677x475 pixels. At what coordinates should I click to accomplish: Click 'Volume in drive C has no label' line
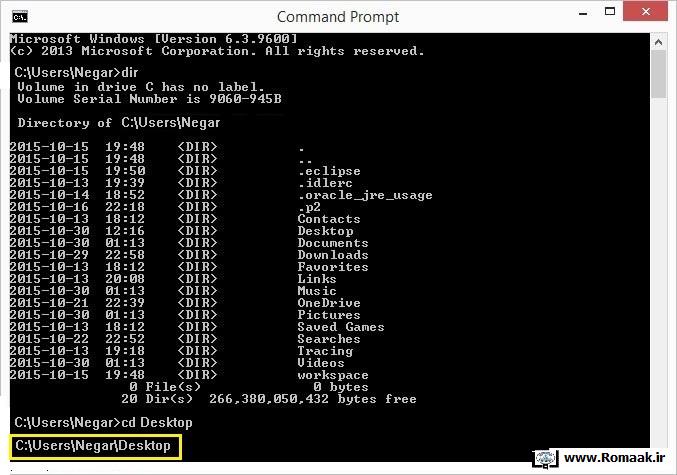coord(141,87)
